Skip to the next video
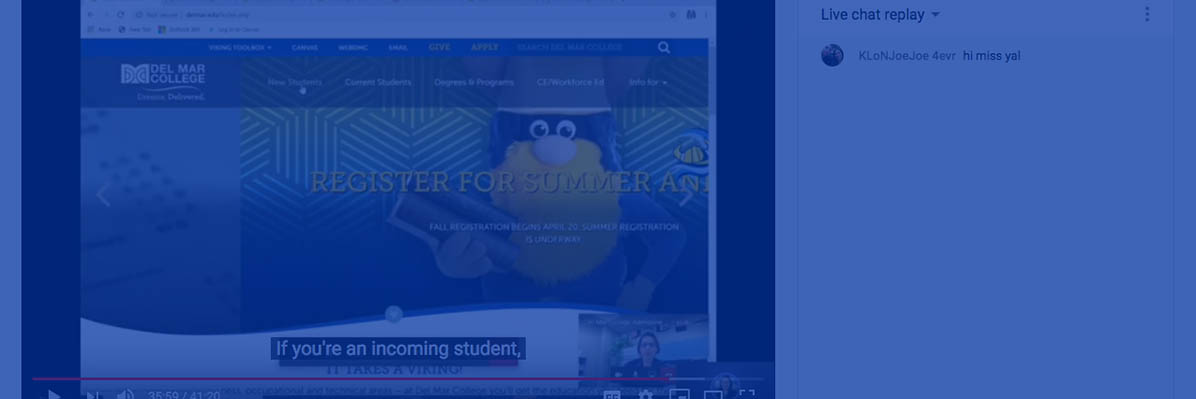Image resolution: width=1196 pixels, height=399 pixels. 92,395
